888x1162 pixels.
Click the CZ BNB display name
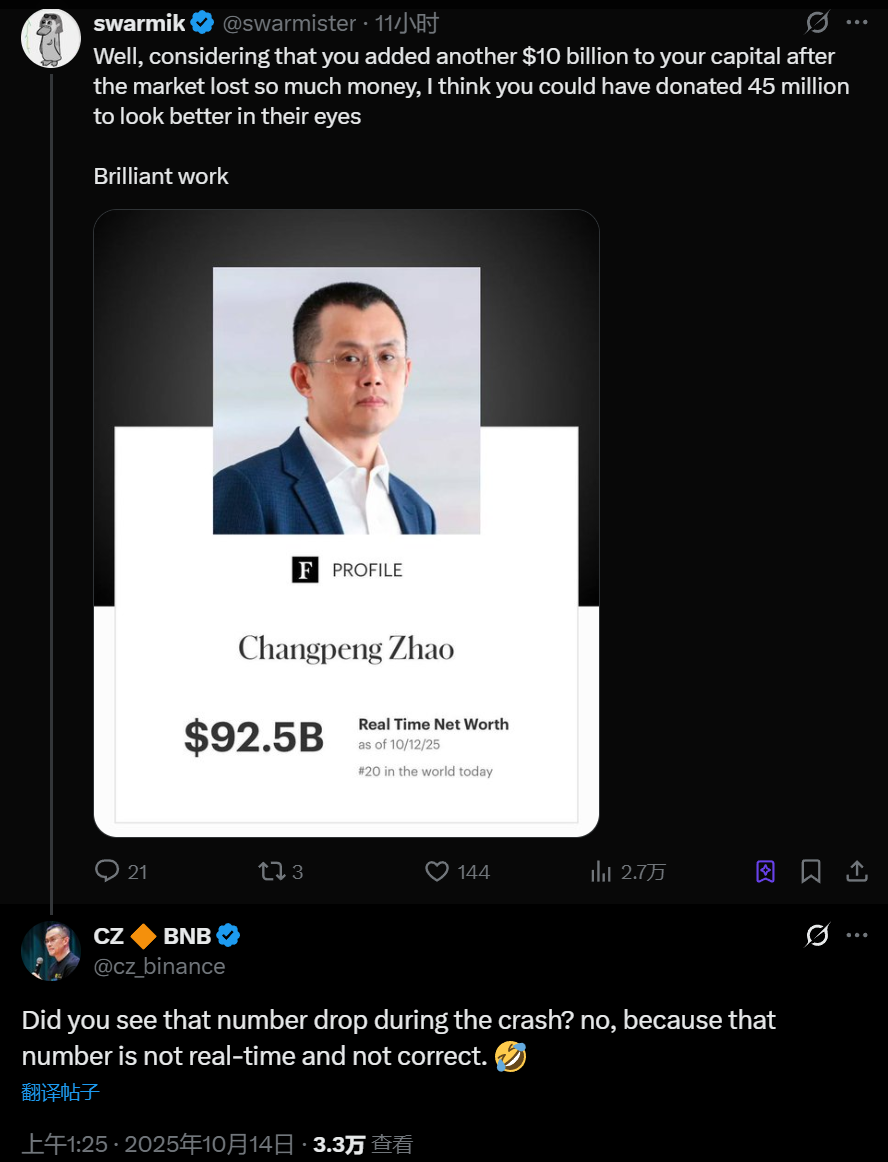click(x=152, y=936)
